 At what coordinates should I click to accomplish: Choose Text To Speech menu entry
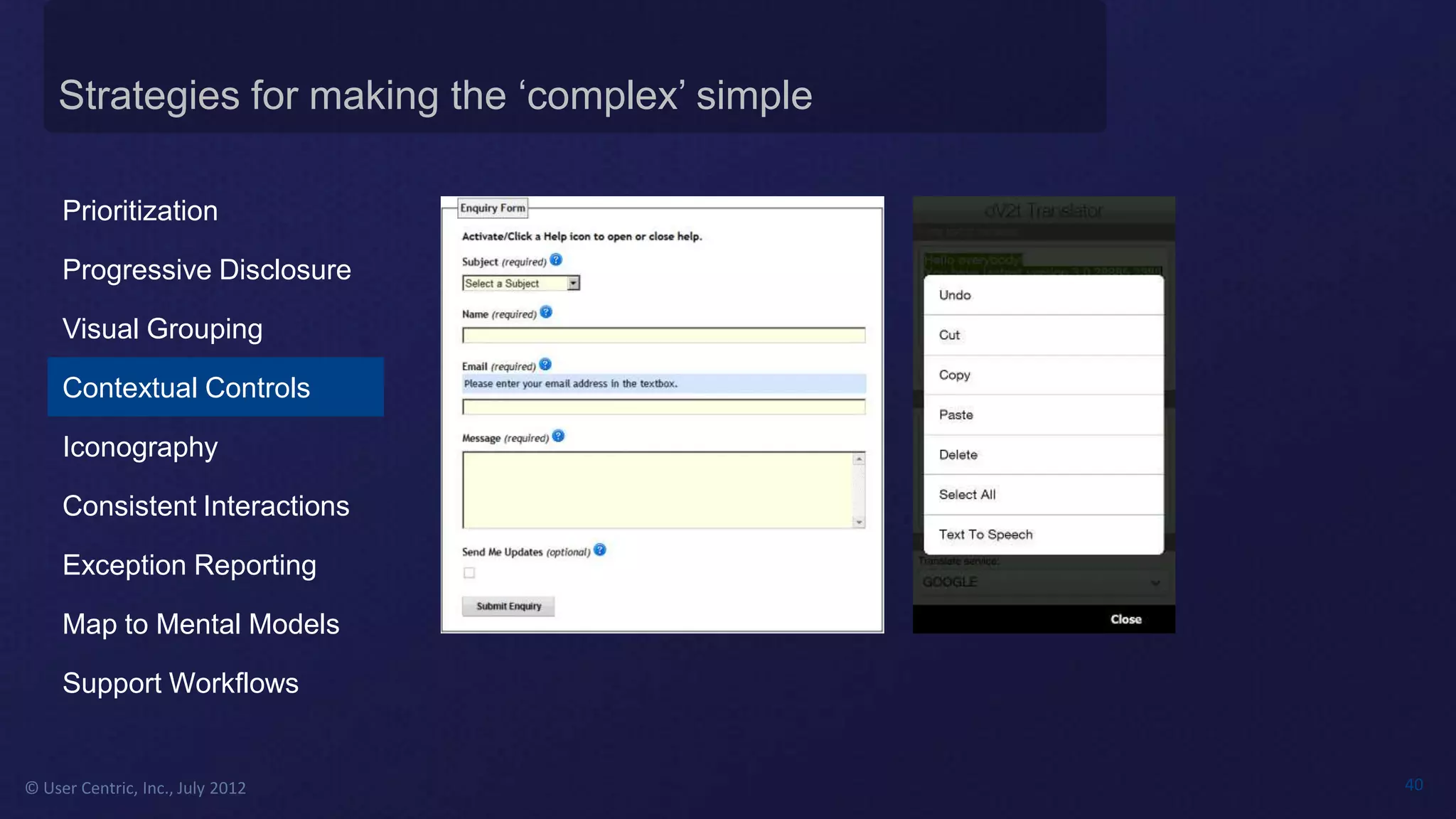[x=1043, y=534]
